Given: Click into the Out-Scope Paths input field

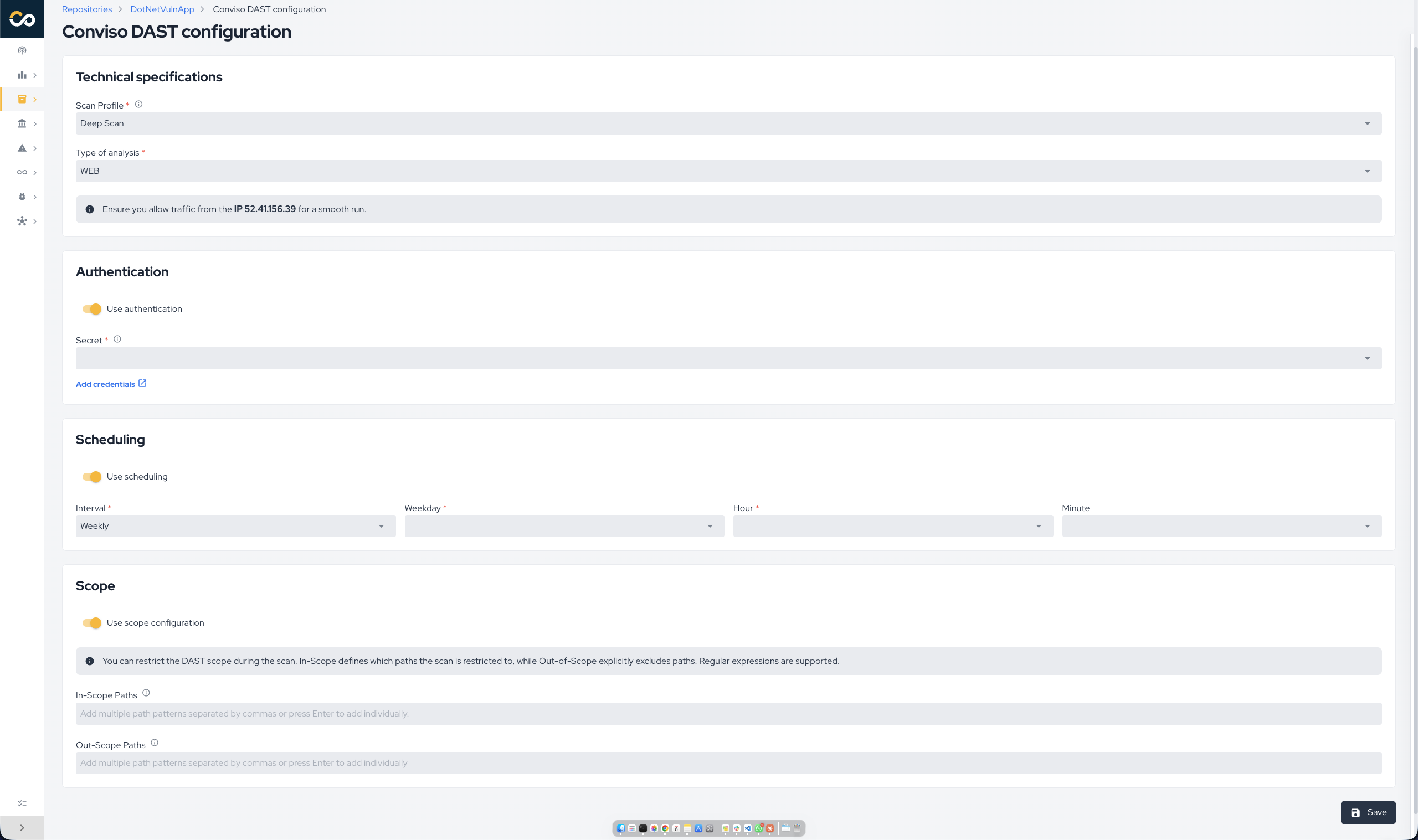Looking at the screenshot, I should [x=728, y=763].
